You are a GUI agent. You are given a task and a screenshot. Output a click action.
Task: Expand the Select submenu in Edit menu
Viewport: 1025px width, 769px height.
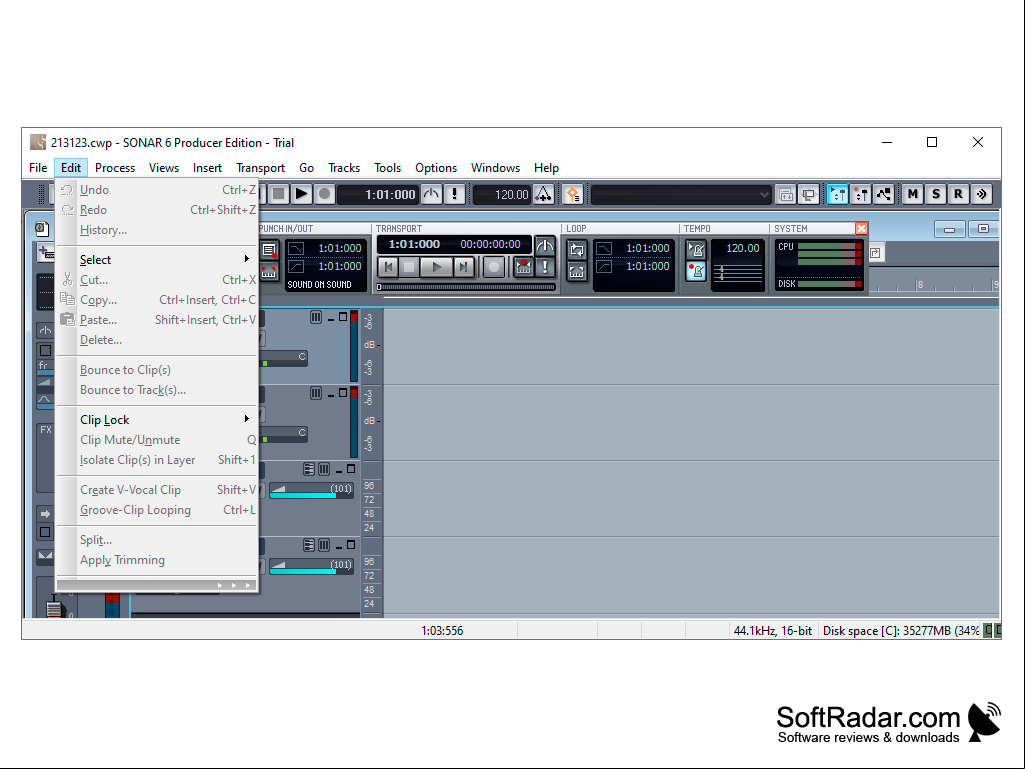click(x=156, y=260)
